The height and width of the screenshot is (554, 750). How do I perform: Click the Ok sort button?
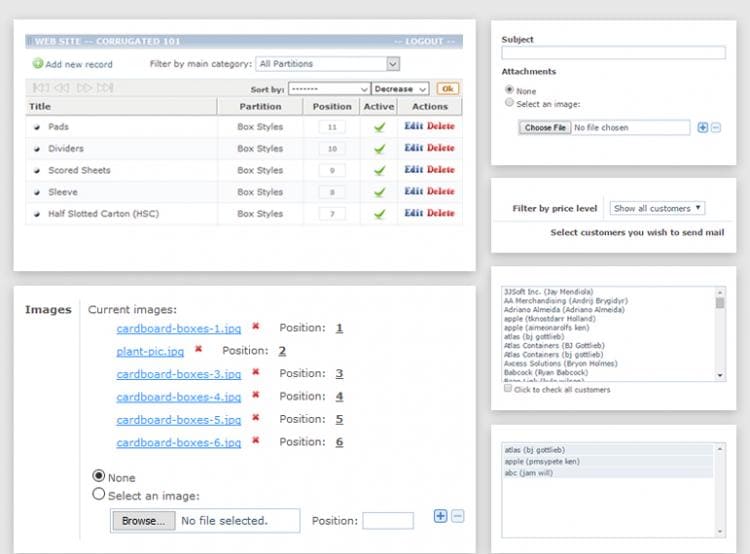pos(448,89)
